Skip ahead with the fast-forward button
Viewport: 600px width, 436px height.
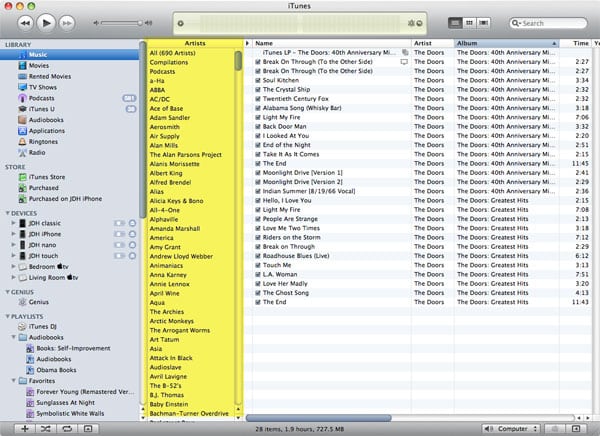tap(67, 23)
